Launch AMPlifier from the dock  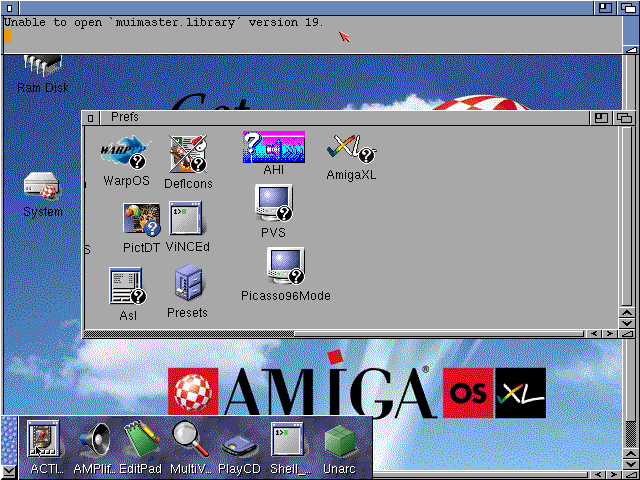(x=95, y=440)
